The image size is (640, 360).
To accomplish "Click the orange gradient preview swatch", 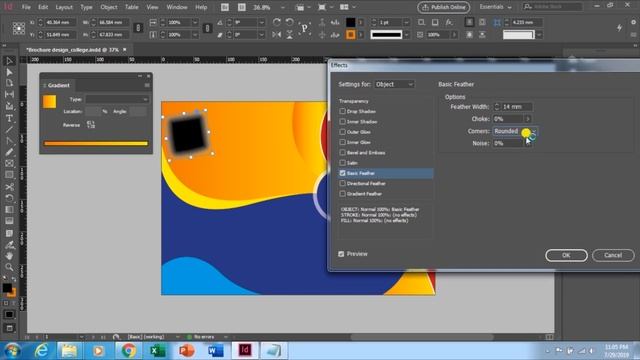I will tap(49, 102).
